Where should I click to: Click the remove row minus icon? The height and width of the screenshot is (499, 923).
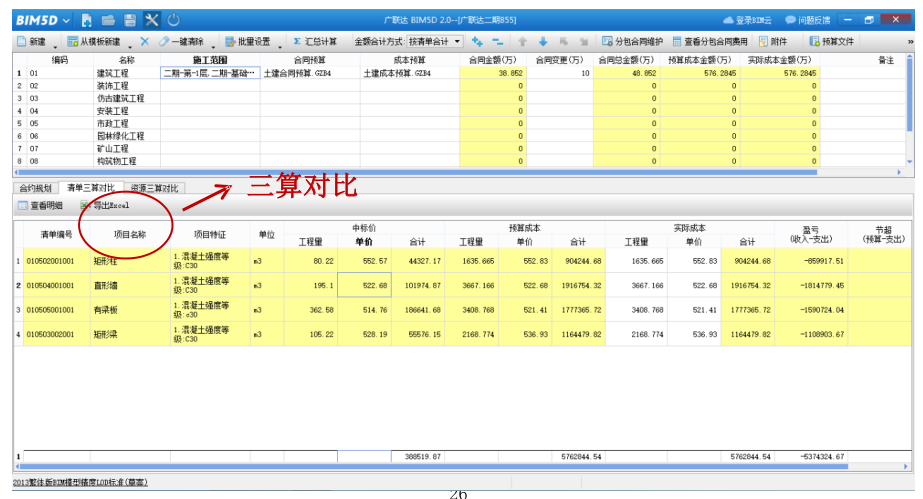coord(498,41)
